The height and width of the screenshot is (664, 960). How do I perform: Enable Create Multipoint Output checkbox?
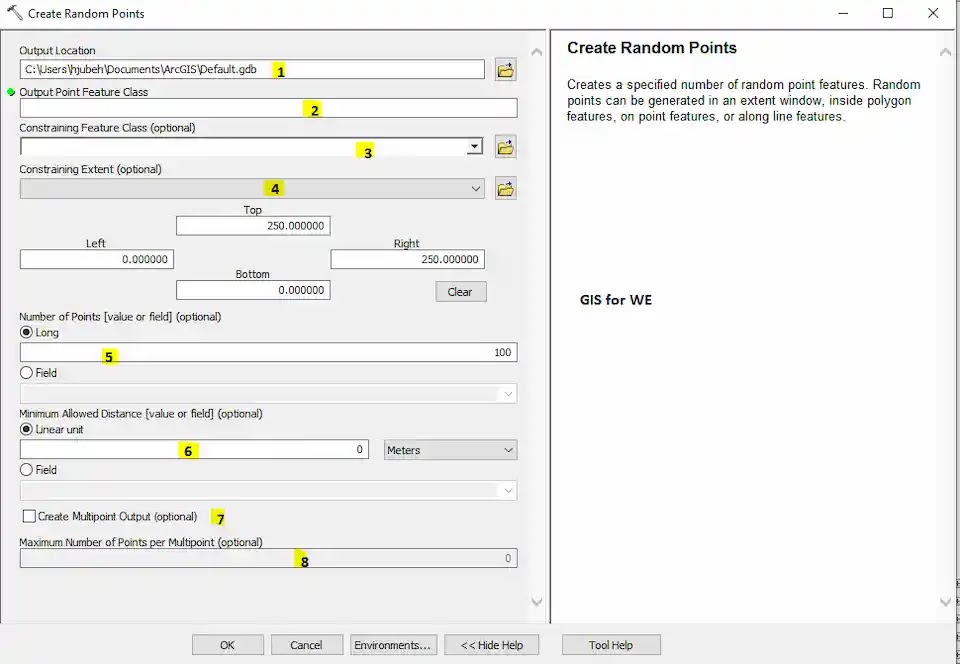click(x=29, y=517)
